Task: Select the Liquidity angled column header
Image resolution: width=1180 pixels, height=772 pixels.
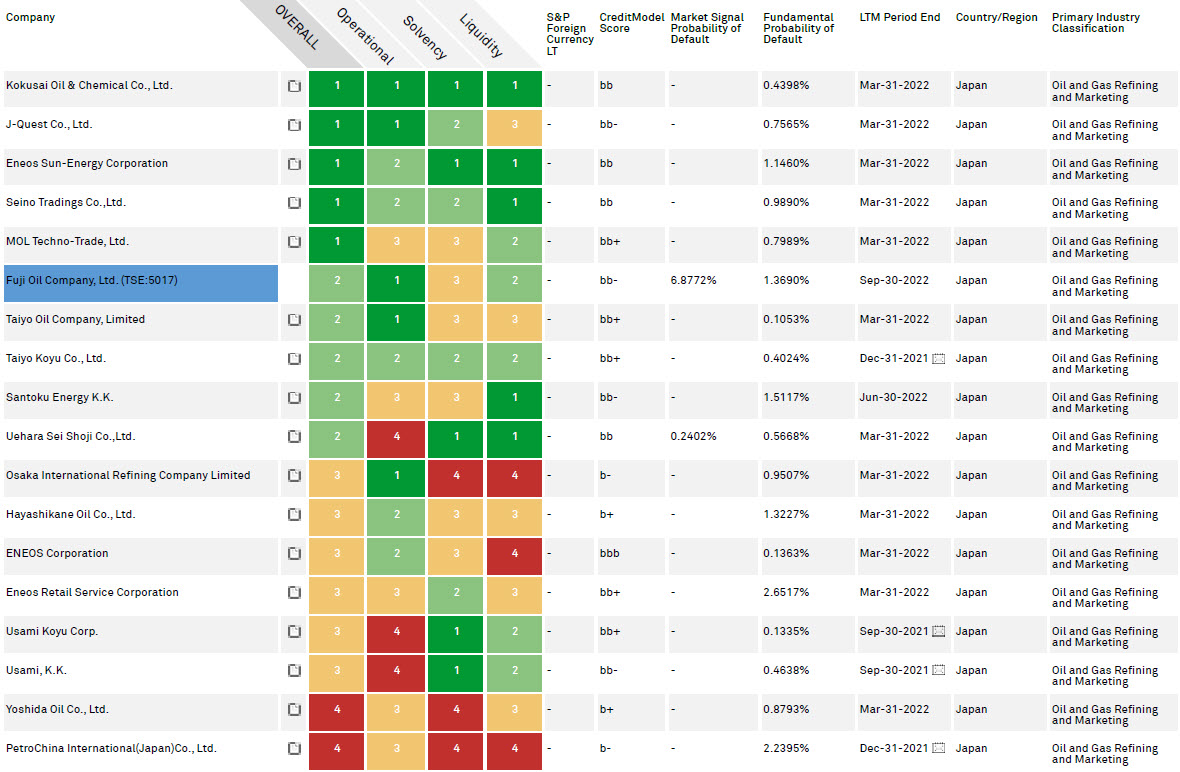Action: coord(480,35)
